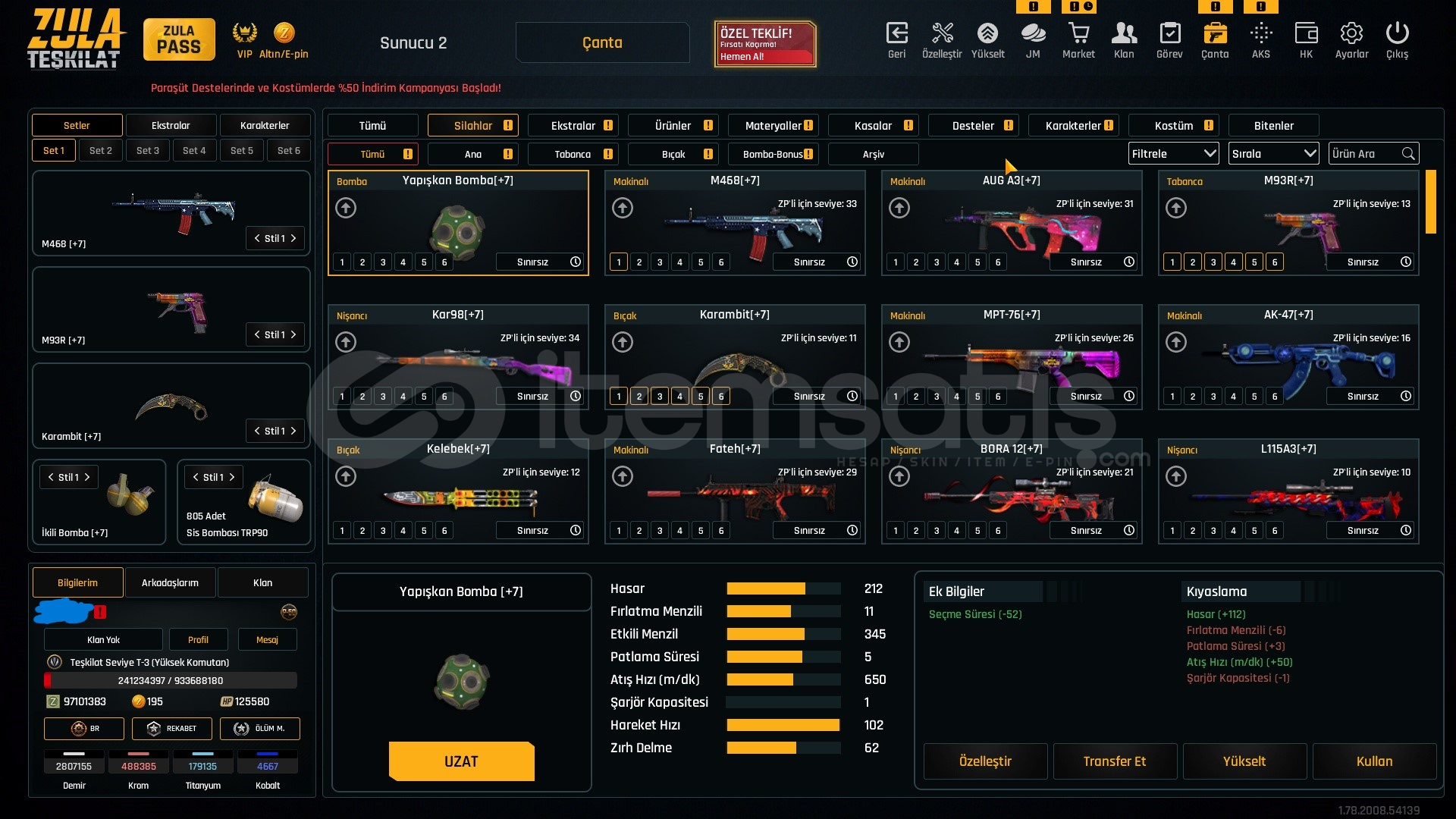Open the Filtrele dropdown

(x=1173, y=154)
